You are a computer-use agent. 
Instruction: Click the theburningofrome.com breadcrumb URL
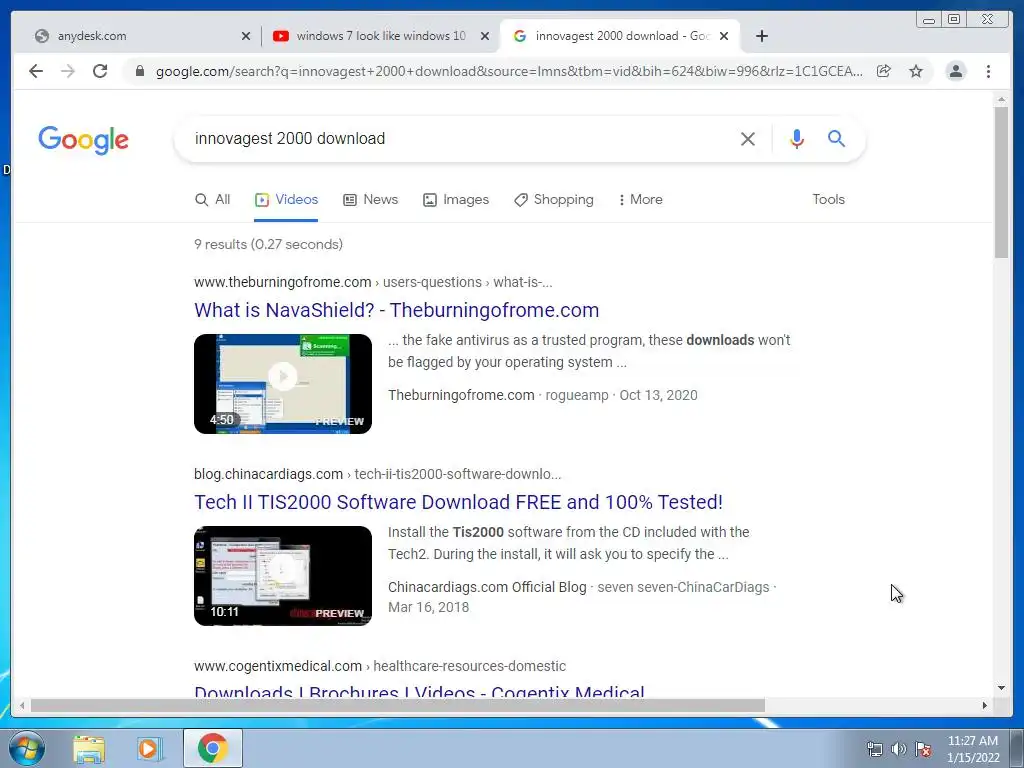373,282
